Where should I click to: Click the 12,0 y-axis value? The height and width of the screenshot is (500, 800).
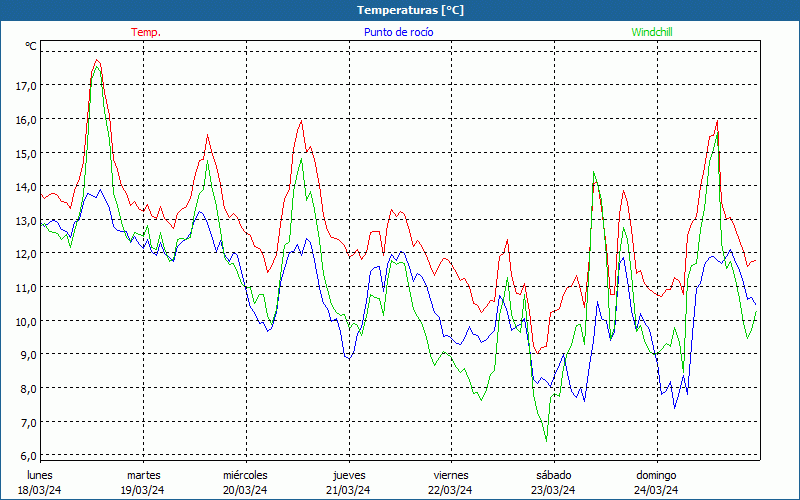coord(27,254)
